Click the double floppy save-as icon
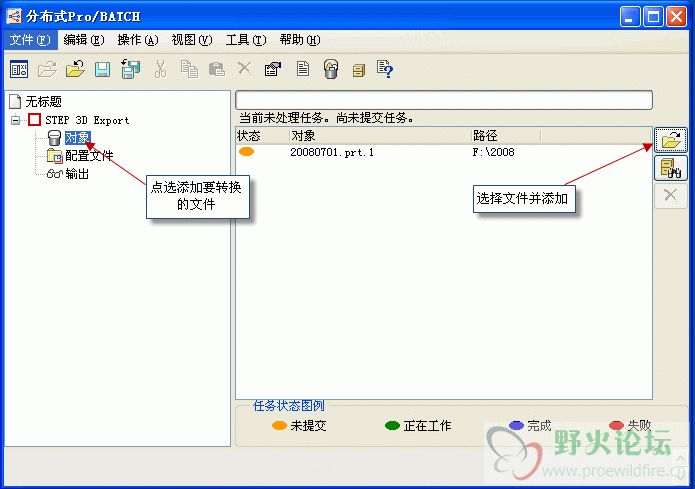 [x=131, y=69]
